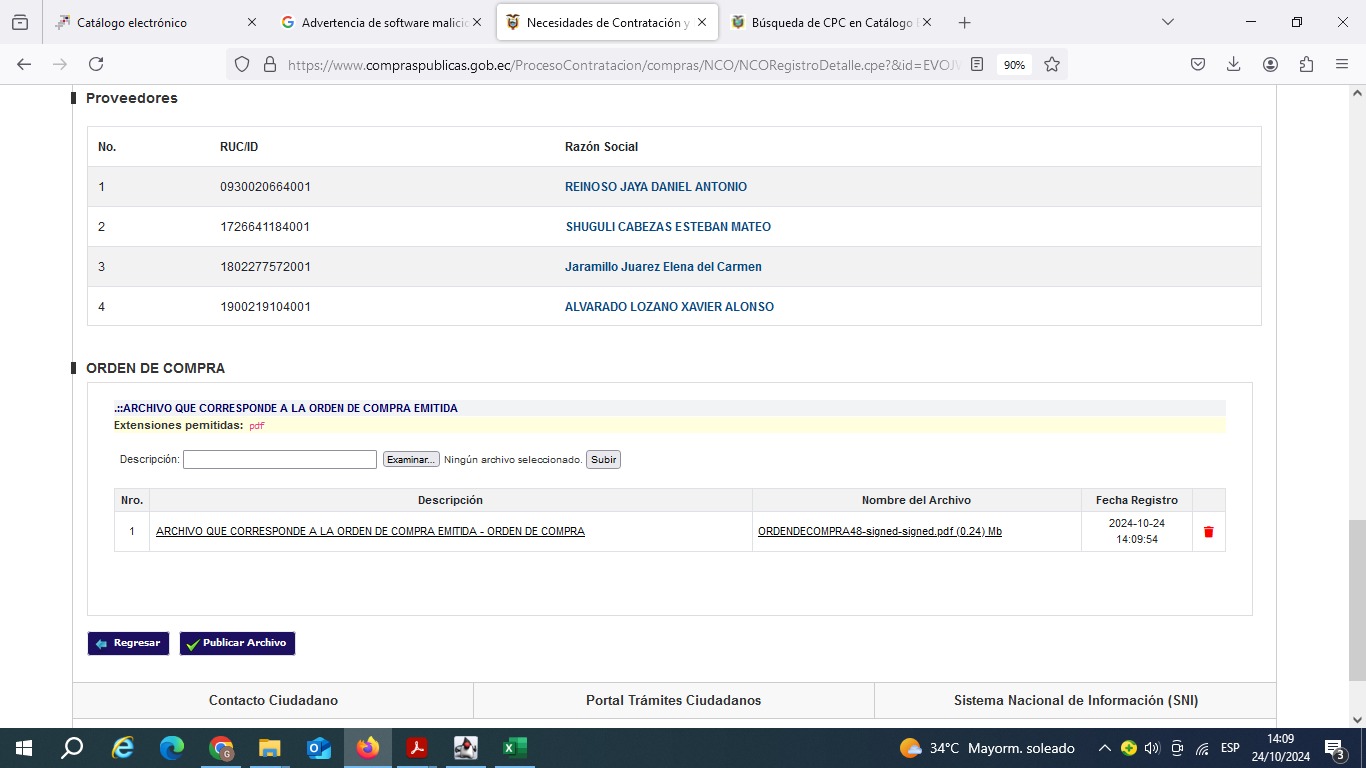Click the Publicar Archivo button
The height and width of the screenshot is (768, 1366).
pyautogui.click(x=237, y=643)
